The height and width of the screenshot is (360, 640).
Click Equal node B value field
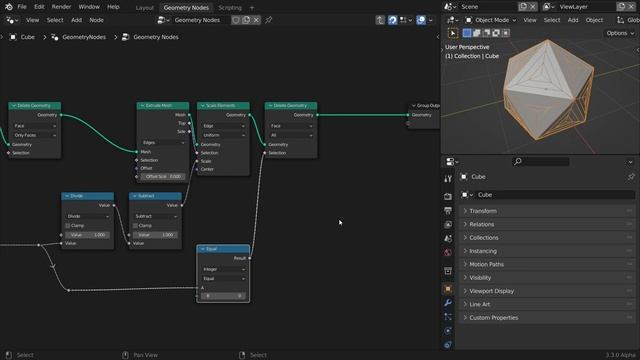223,296
